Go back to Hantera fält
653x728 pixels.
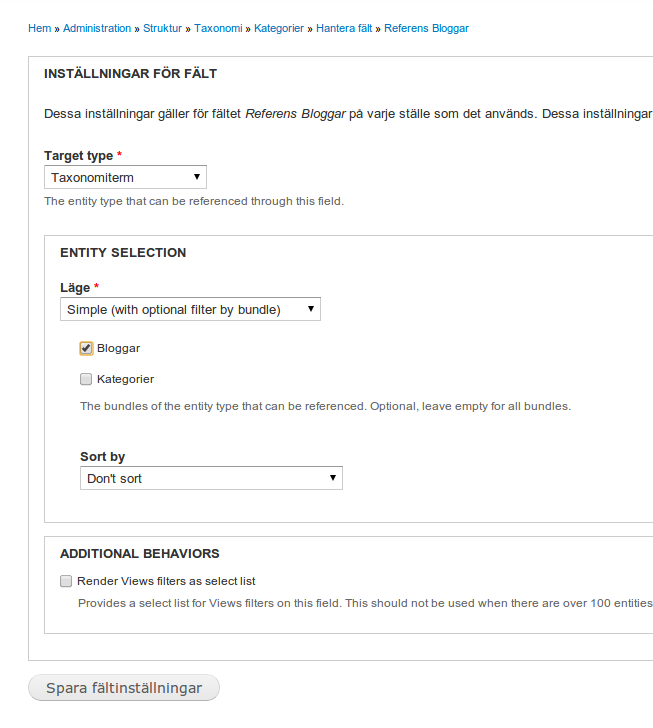pos(344,28)
